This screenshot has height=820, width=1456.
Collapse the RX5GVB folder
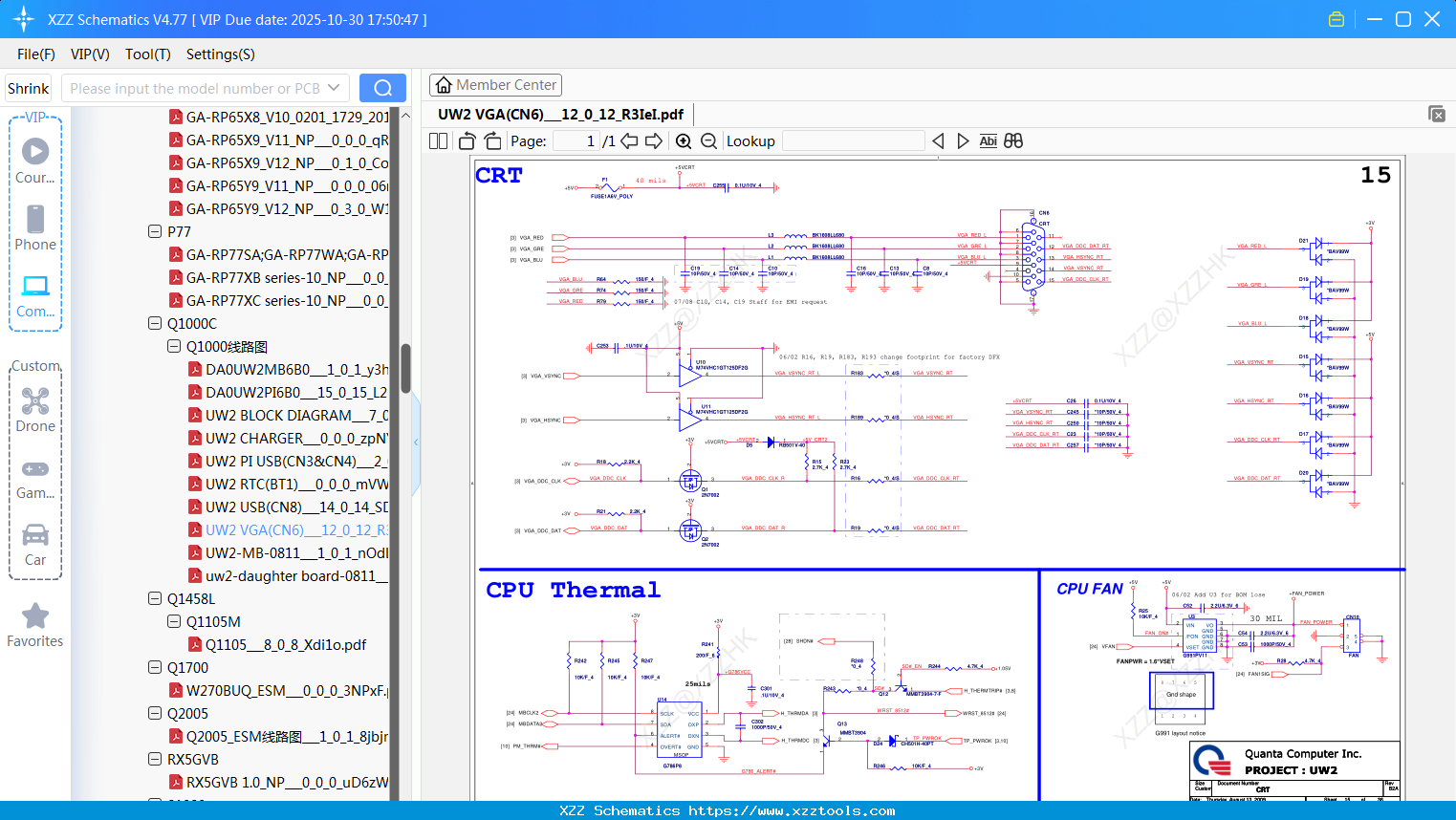point(155,759)
